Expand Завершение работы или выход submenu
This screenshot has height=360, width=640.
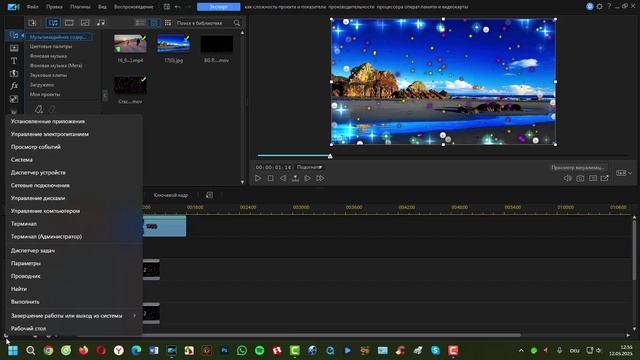pos(73,316)
